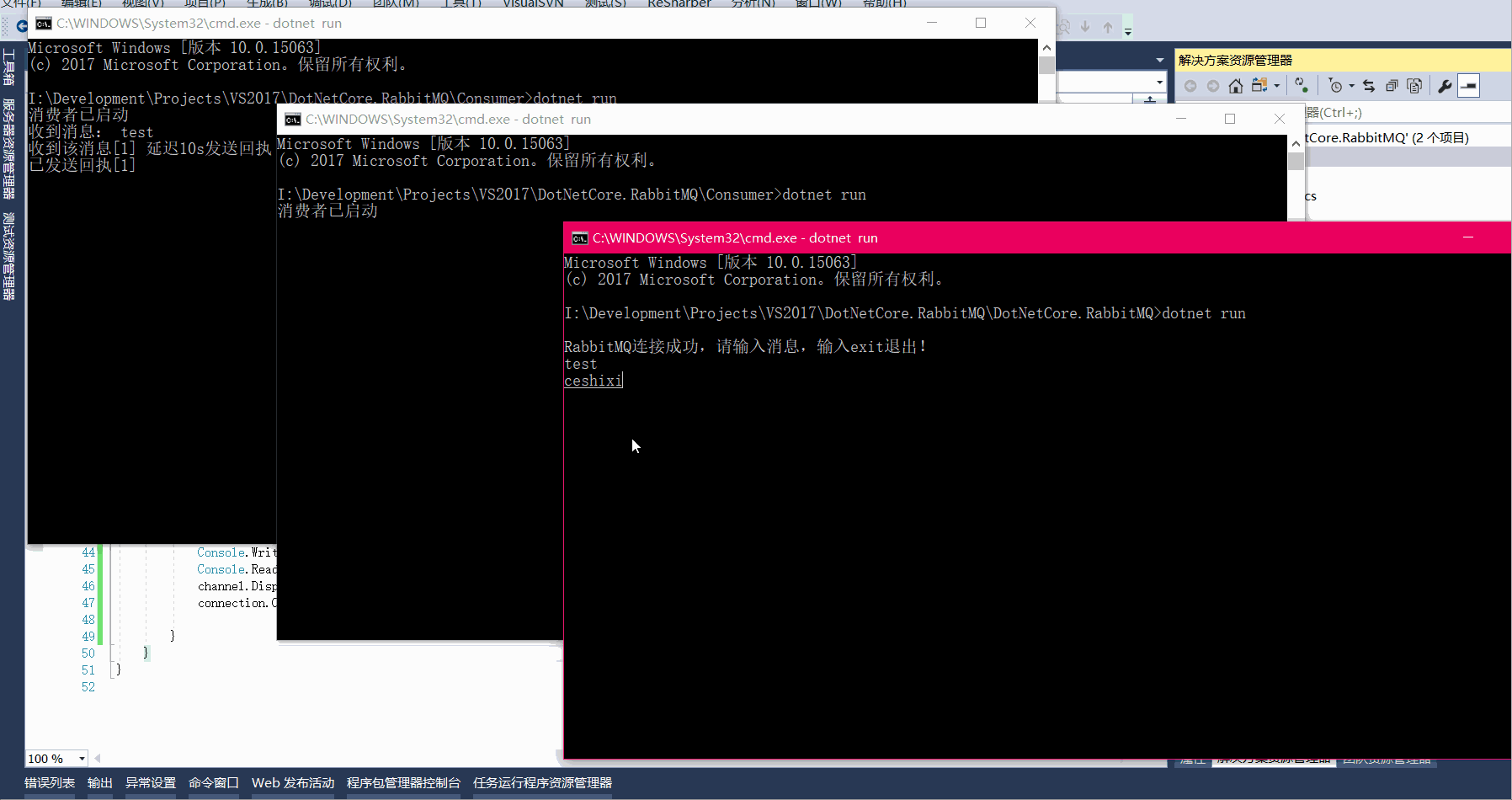Viewport: 1512px width, 800px height.
Task: Switch to the 命令窗口 bottom tab
Action: pos(214,783)
